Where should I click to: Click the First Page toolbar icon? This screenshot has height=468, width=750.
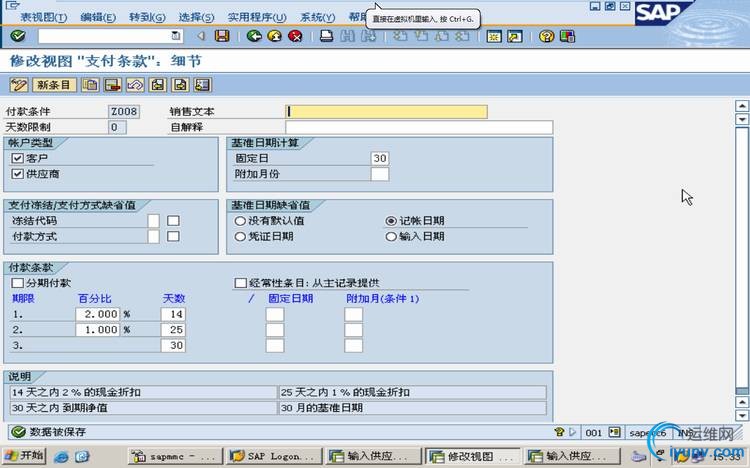click(400, 36)
